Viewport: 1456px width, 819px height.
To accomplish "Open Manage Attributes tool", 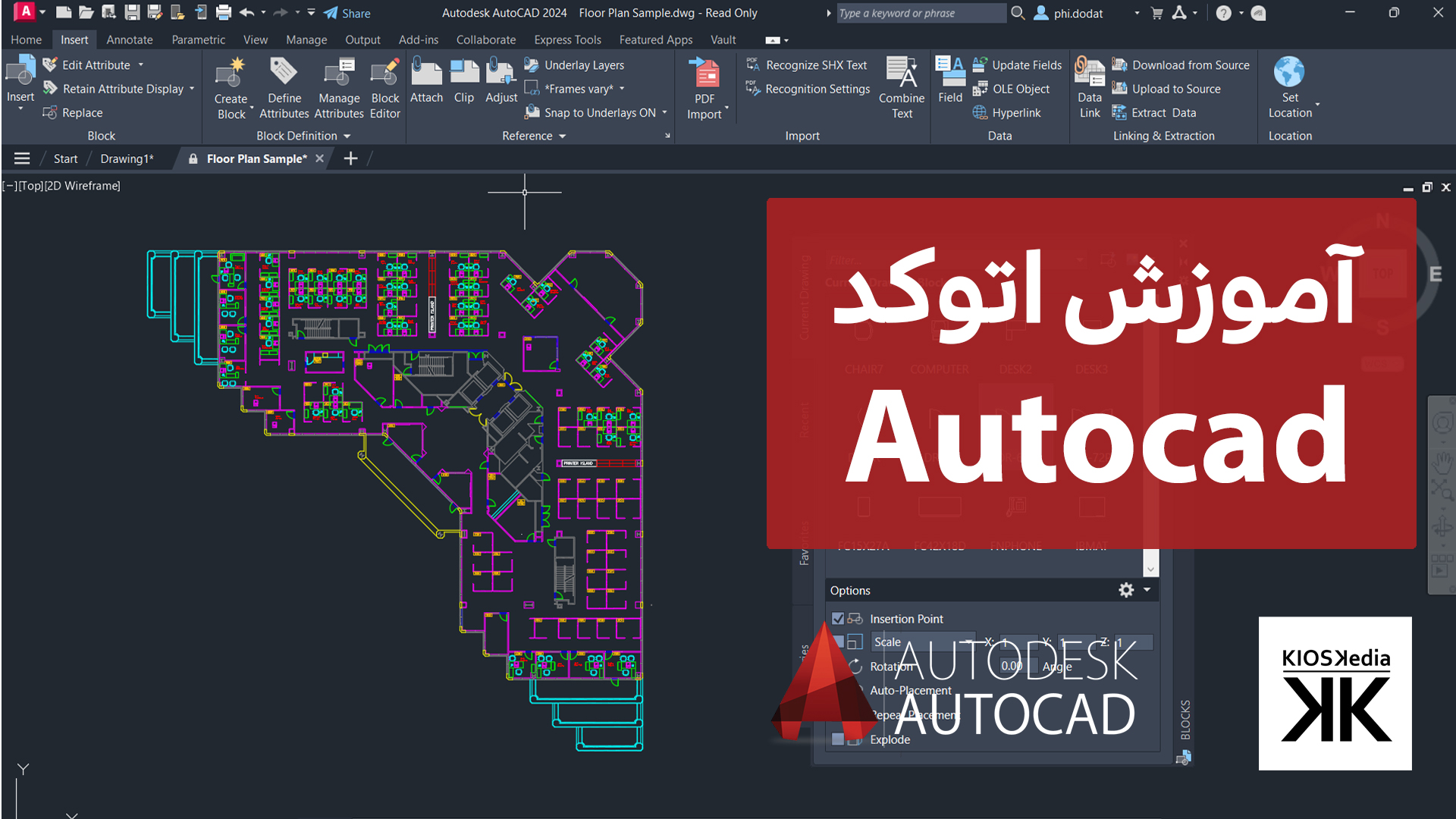I will pos(339,88).
